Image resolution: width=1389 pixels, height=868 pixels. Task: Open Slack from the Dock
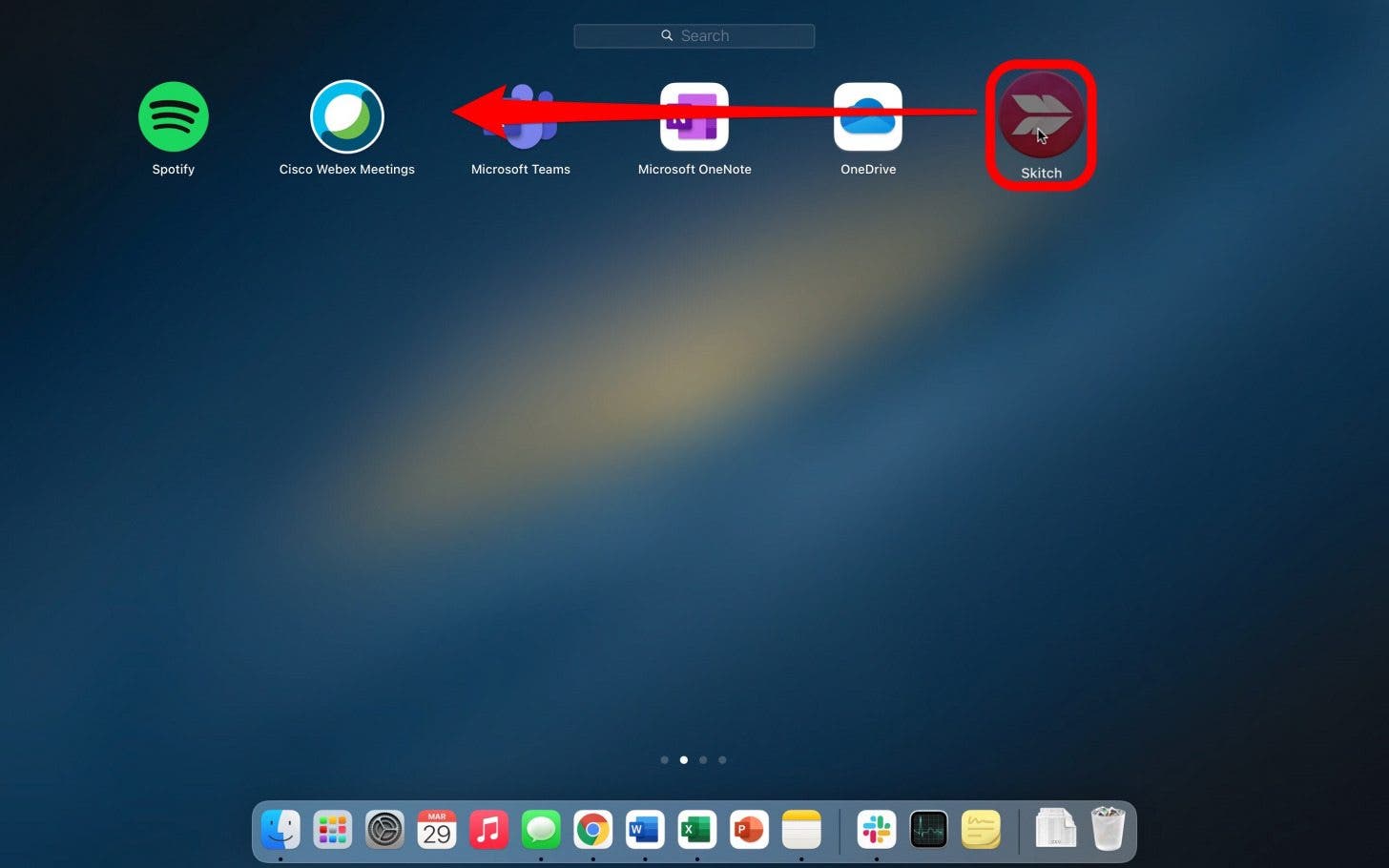point(877,829)
